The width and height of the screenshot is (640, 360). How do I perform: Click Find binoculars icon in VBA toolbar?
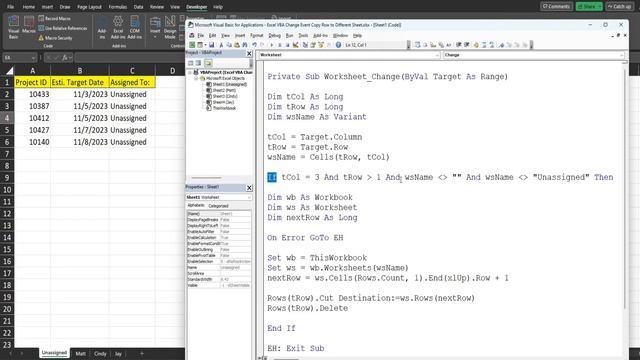tap(244, 45)
